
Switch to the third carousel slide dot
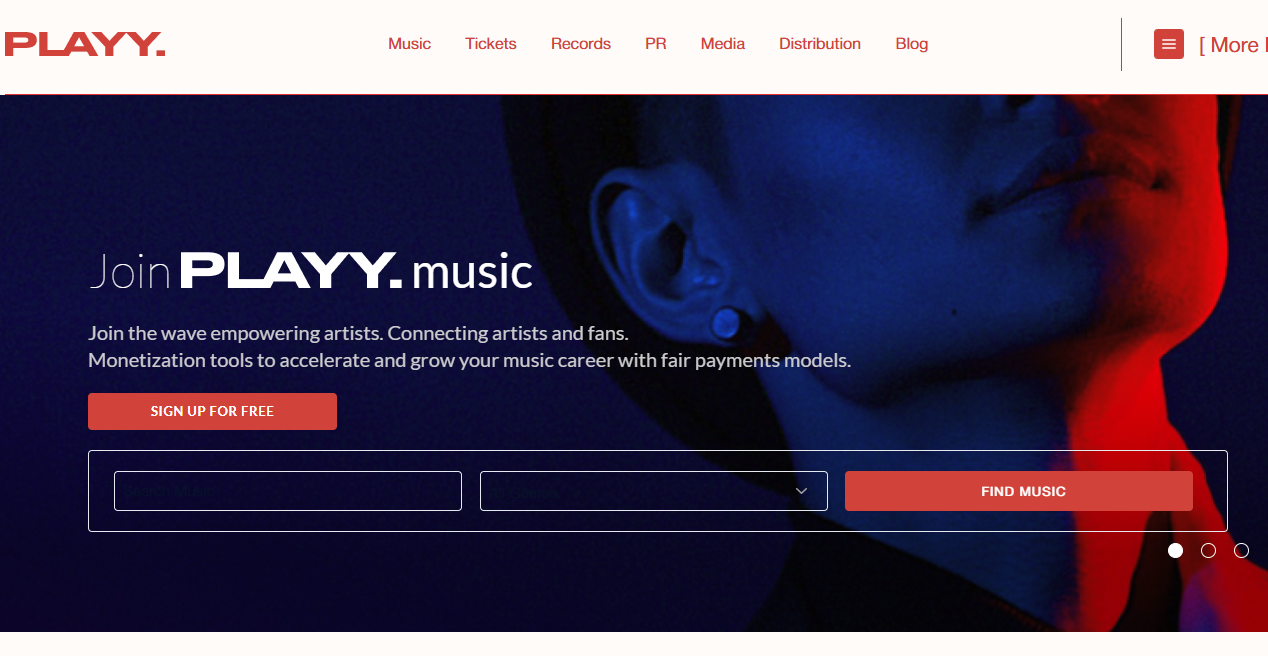coord(1241,550)
